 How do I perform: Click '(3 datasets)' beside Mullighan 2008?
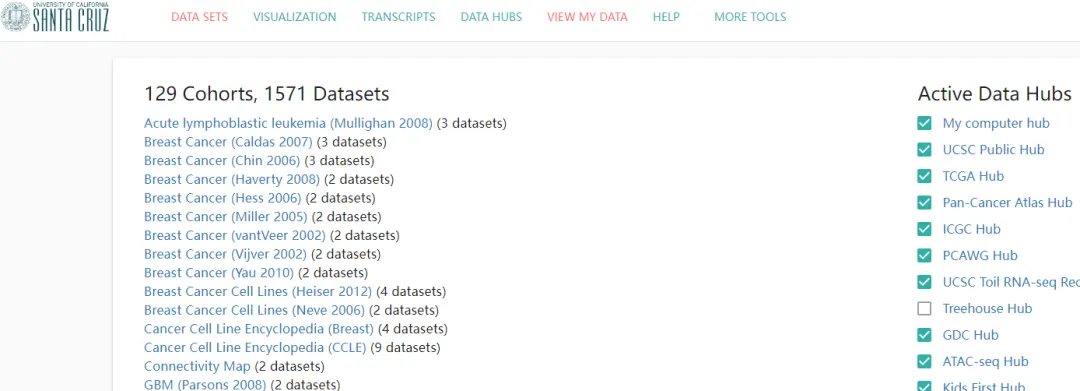coord(472,123)
